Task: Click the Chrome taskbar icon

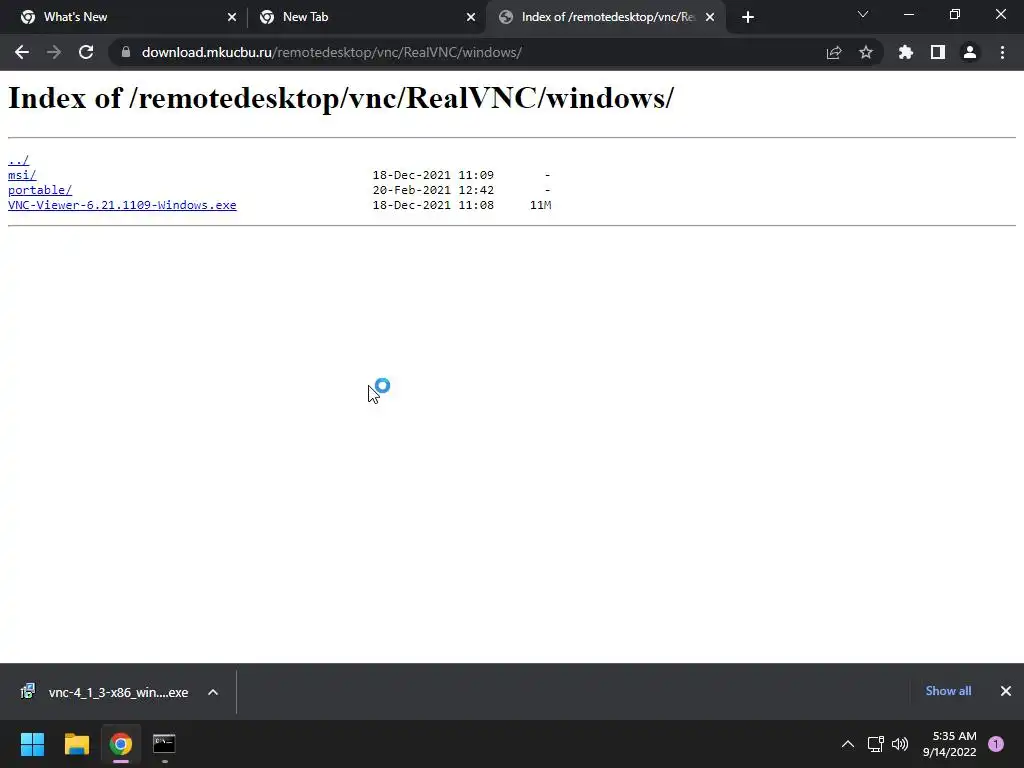Action: pyautogui.click(x=121, y=744)
